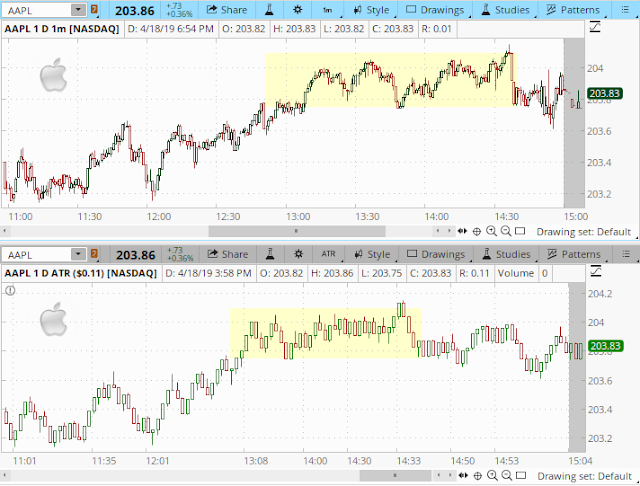Zoom out using magnifier minus under bottom chart
This screenshot has height=486, width=640.
pos(507,475)
